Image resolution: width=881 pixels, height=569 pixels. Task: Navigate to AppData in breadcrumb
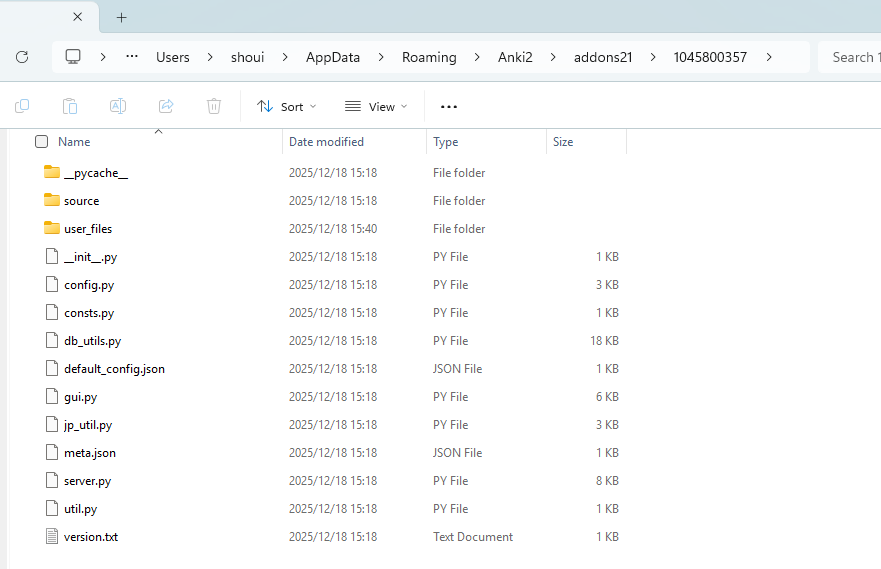point(333,57)
